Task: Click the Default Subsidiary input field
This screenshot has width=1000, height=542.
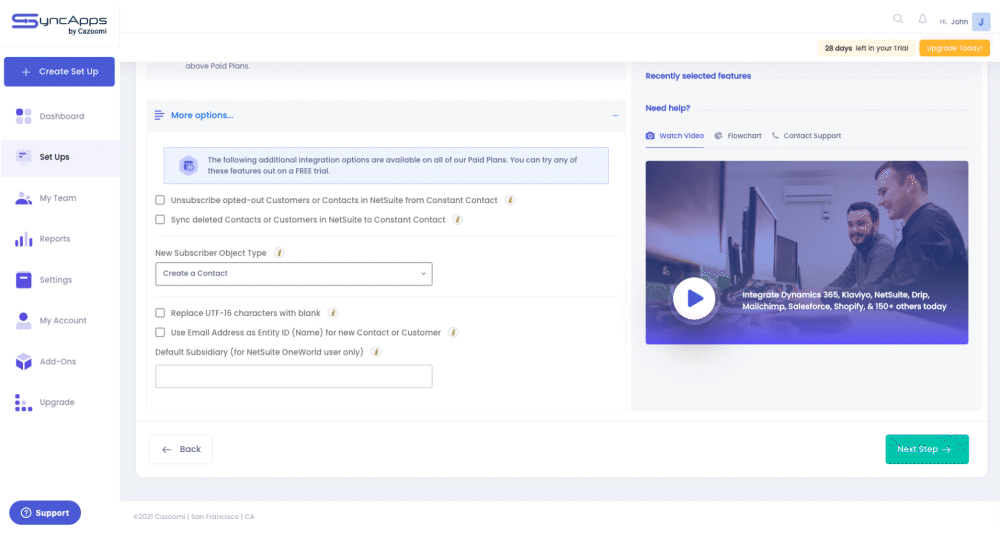Action: click(x=293, y=376)
